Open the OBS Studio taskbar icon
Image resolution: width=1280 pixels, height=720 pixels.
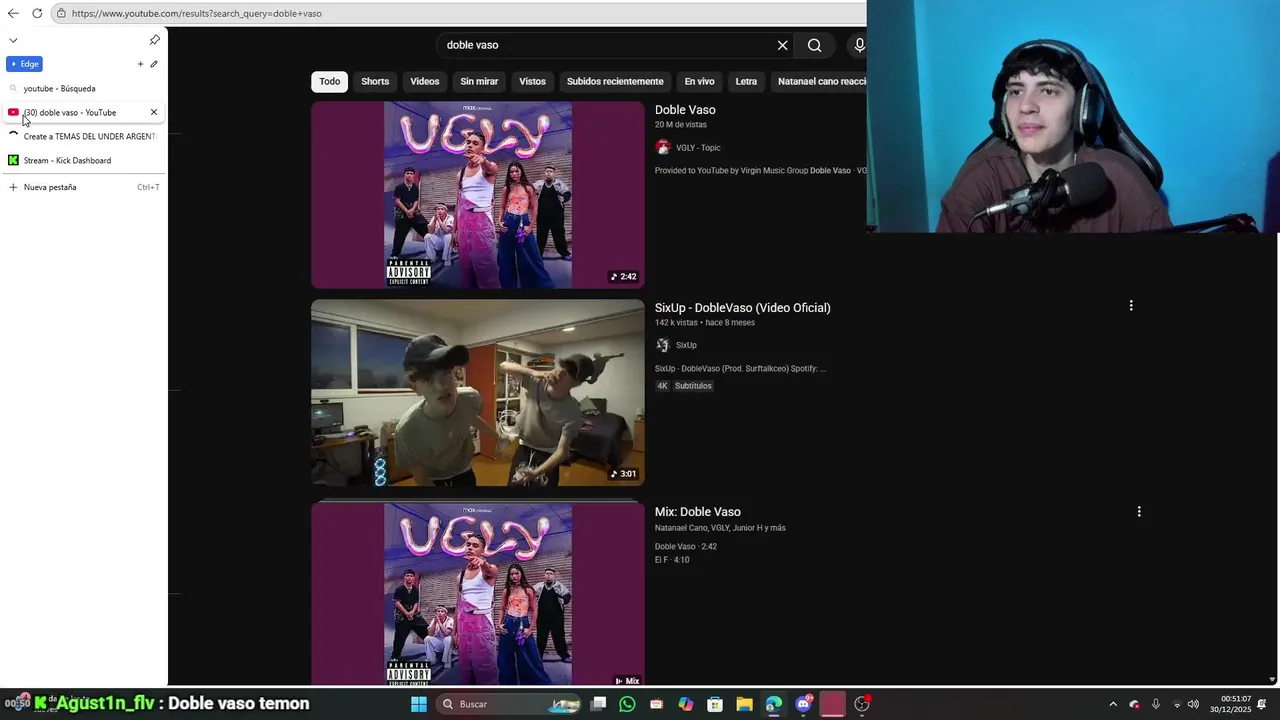(862, 704)
